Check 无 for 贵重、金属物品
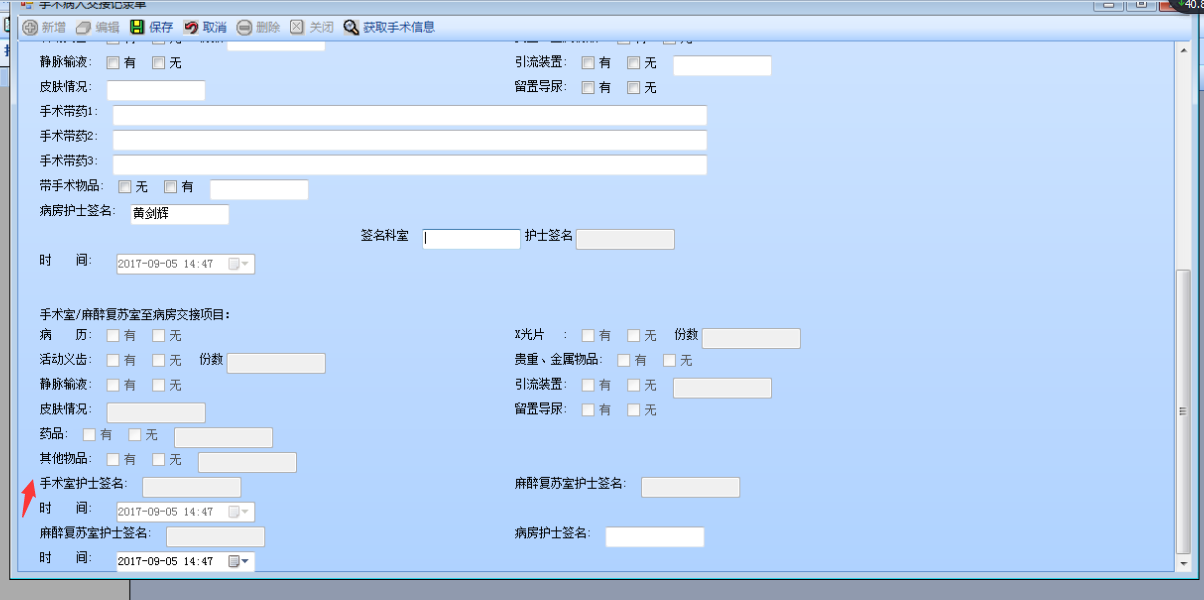The width and height of the screenshot is (1204, 600). click(670, 360)
